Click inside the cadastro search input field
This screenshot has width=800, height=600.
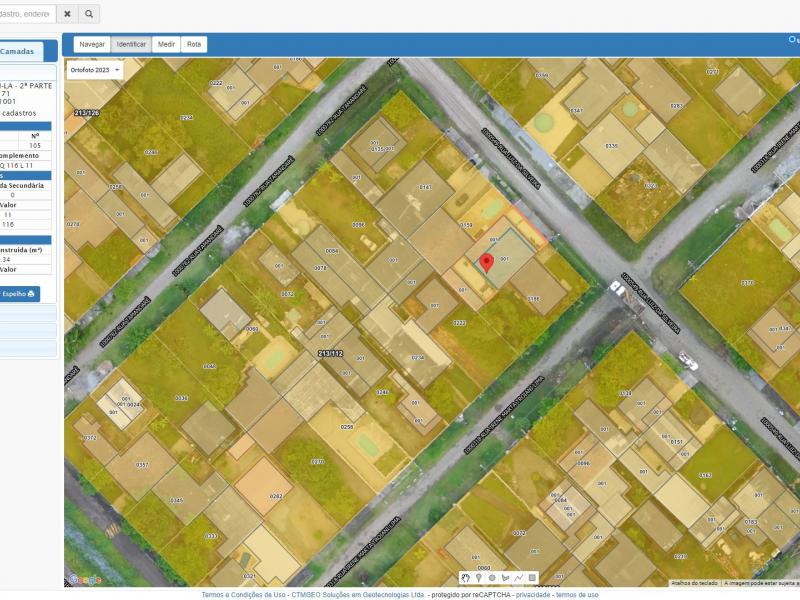(25, 14)
